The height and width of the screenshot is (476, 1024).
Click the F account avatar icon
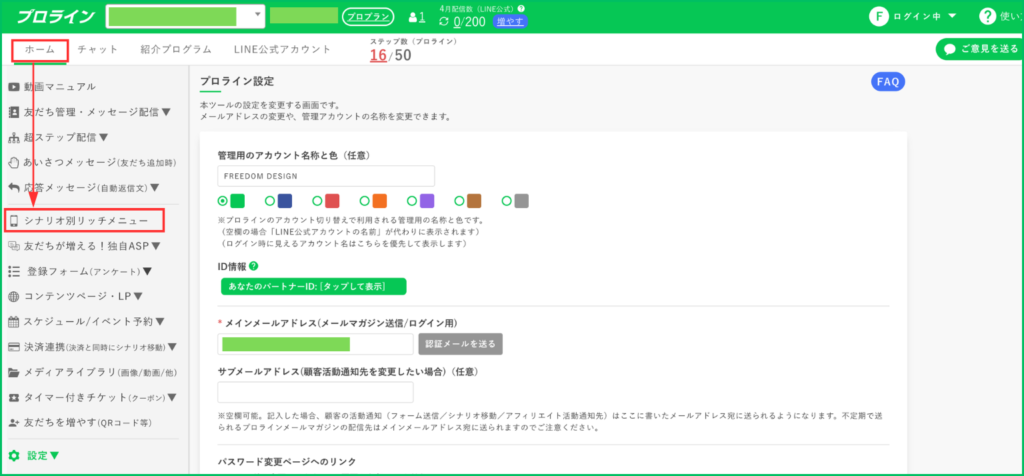point(878,16)
